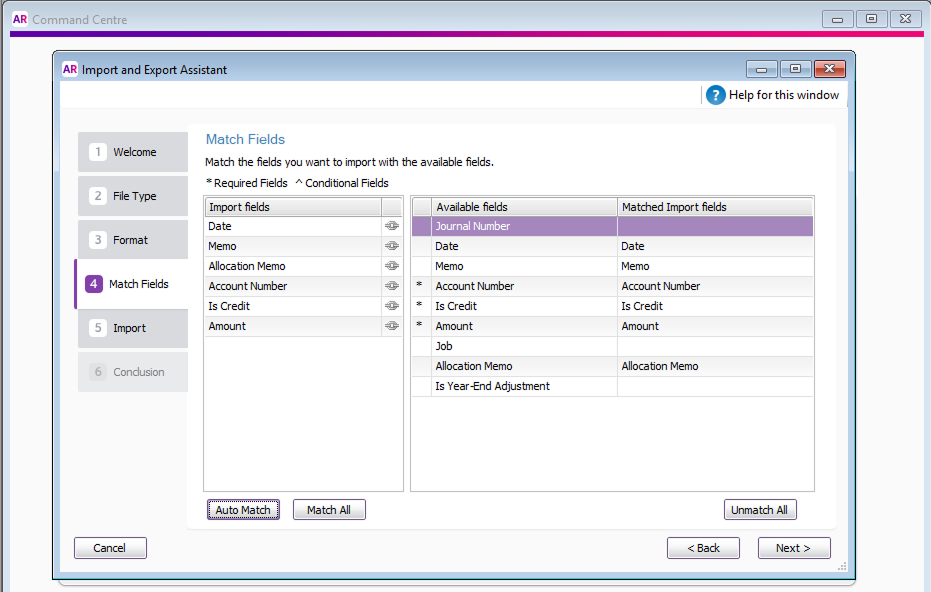
Task: Go to the Welcome step
Action: [x=133, y=152]
